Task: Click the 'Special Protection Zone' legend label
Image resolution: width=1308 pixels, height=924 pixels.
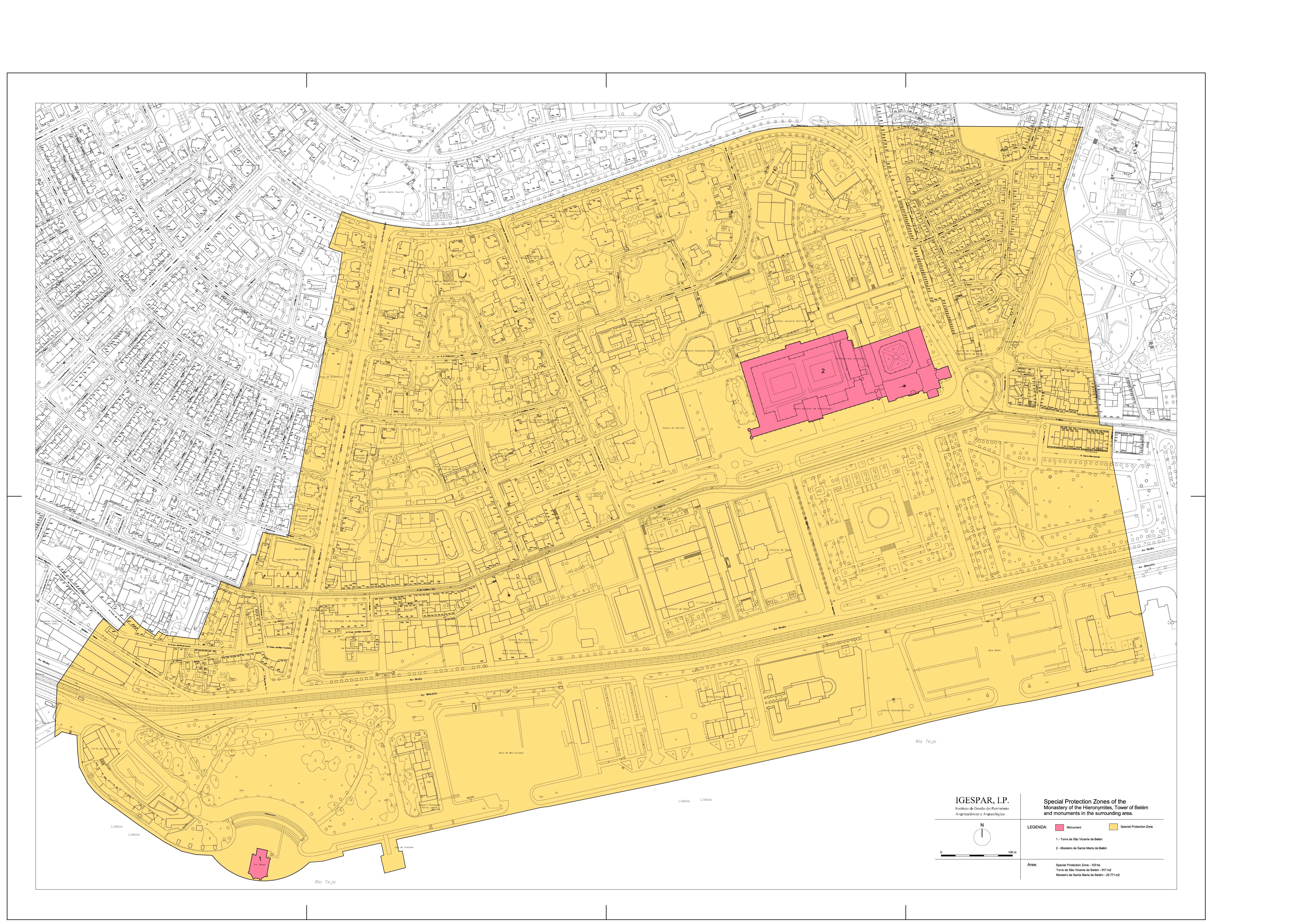Action: tap(1137, 827)
